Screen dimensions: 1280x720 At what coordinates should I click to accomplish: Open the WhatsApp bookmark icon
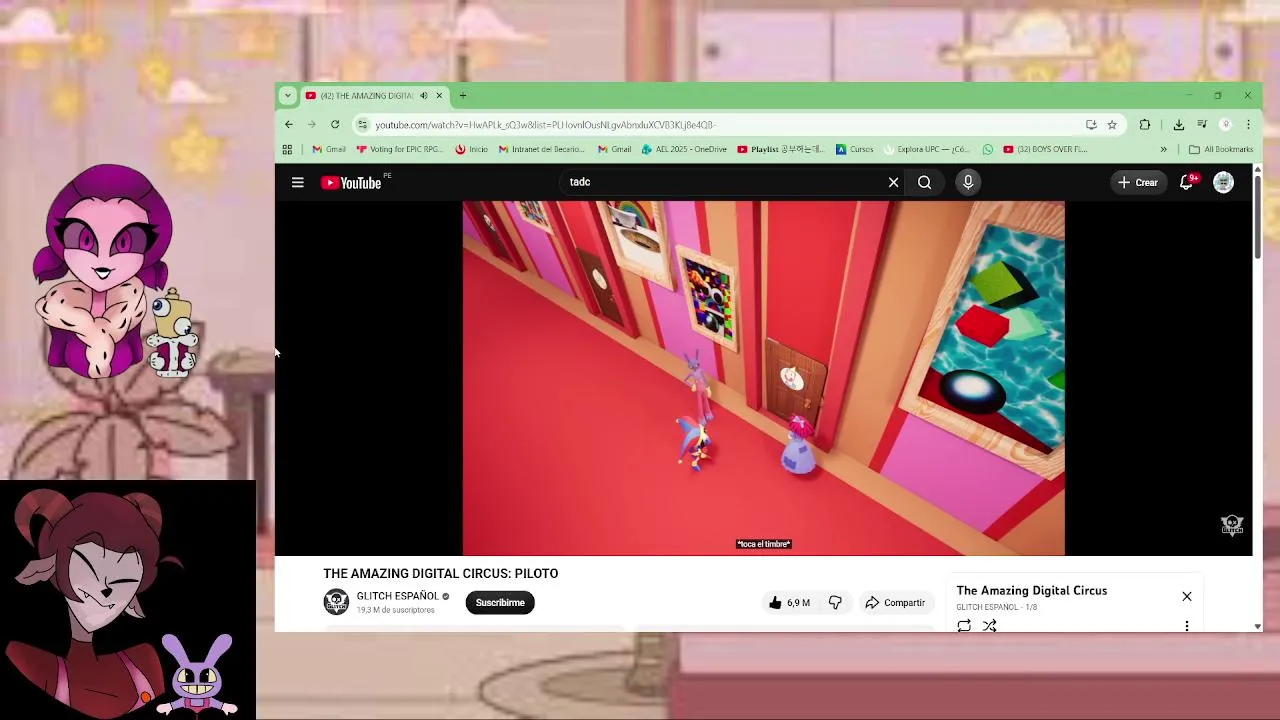pos(988,150)
